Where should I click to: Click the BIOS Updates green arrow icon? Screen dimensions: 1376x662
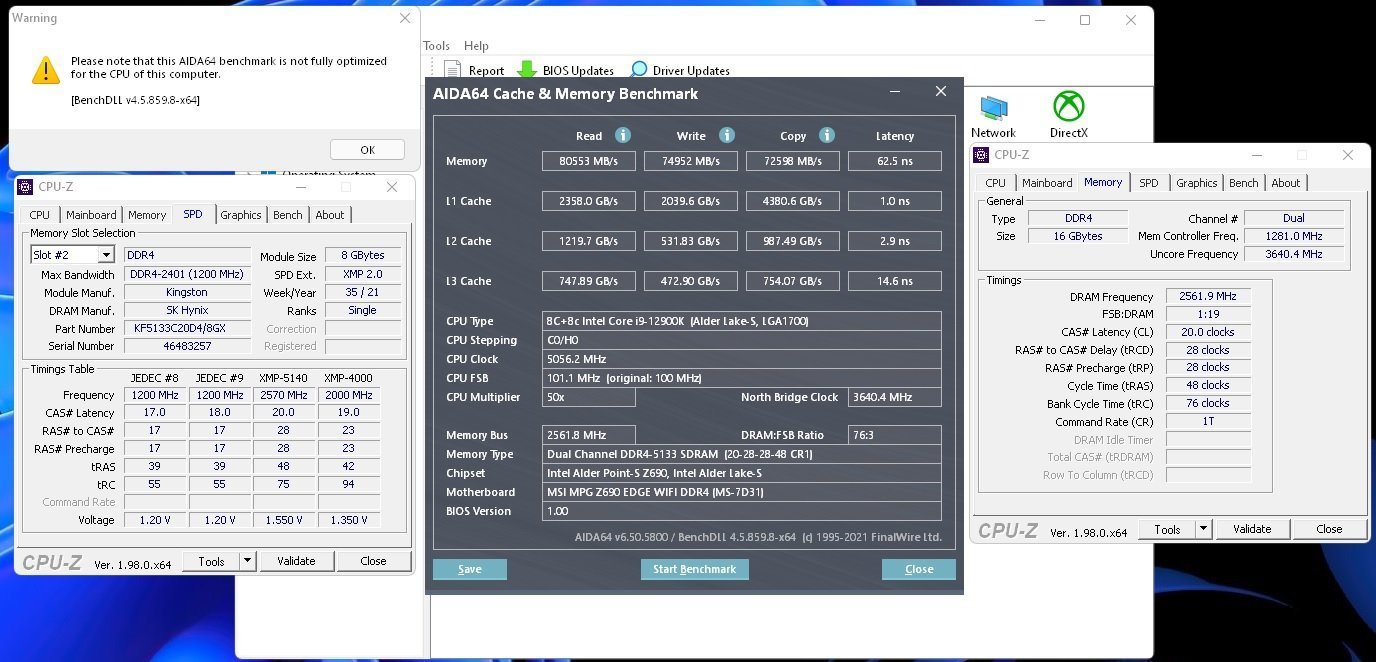(x=527, y=70)
